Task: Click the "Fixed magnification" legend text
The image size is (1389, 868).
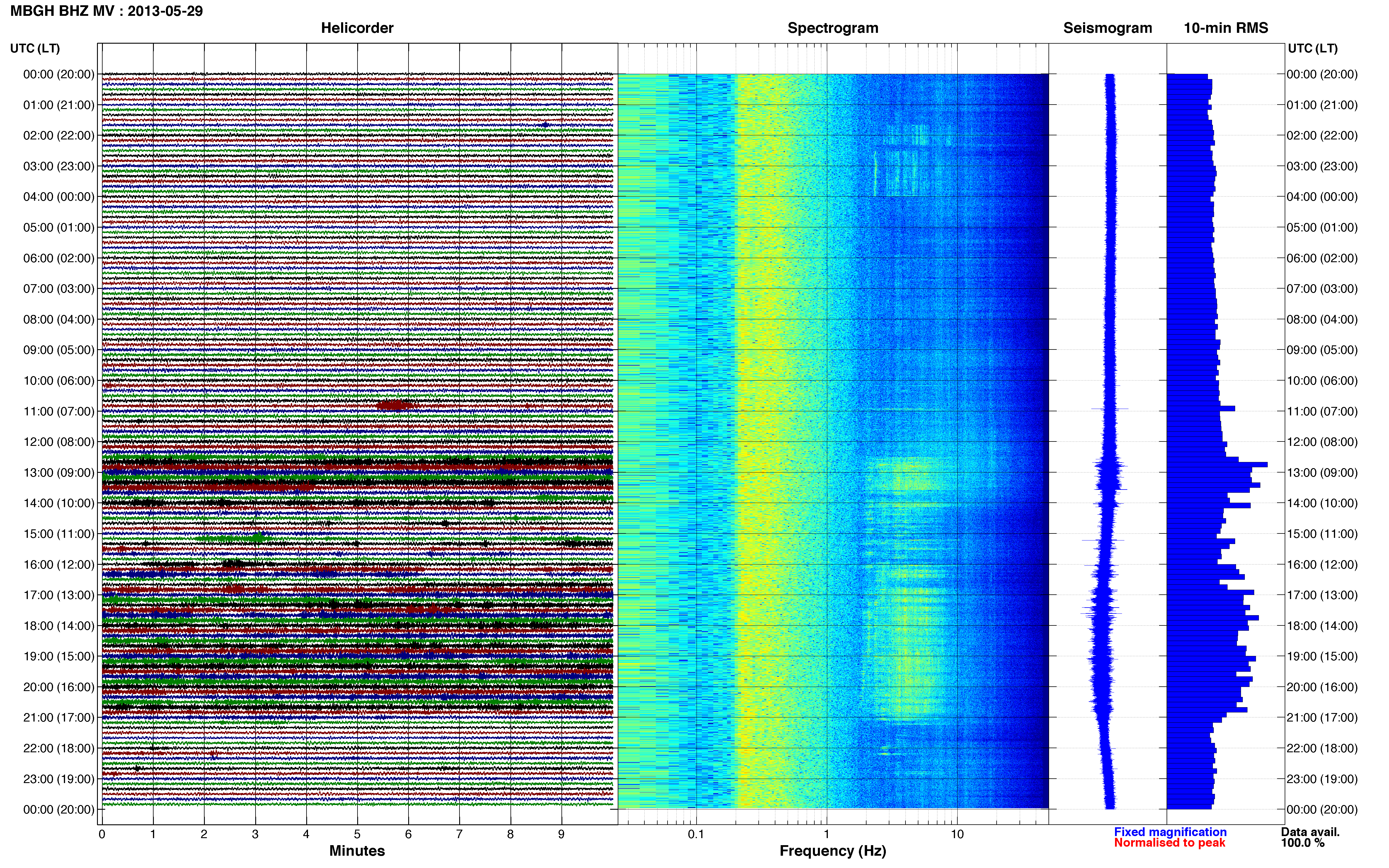Action: tap(1170, 832)
